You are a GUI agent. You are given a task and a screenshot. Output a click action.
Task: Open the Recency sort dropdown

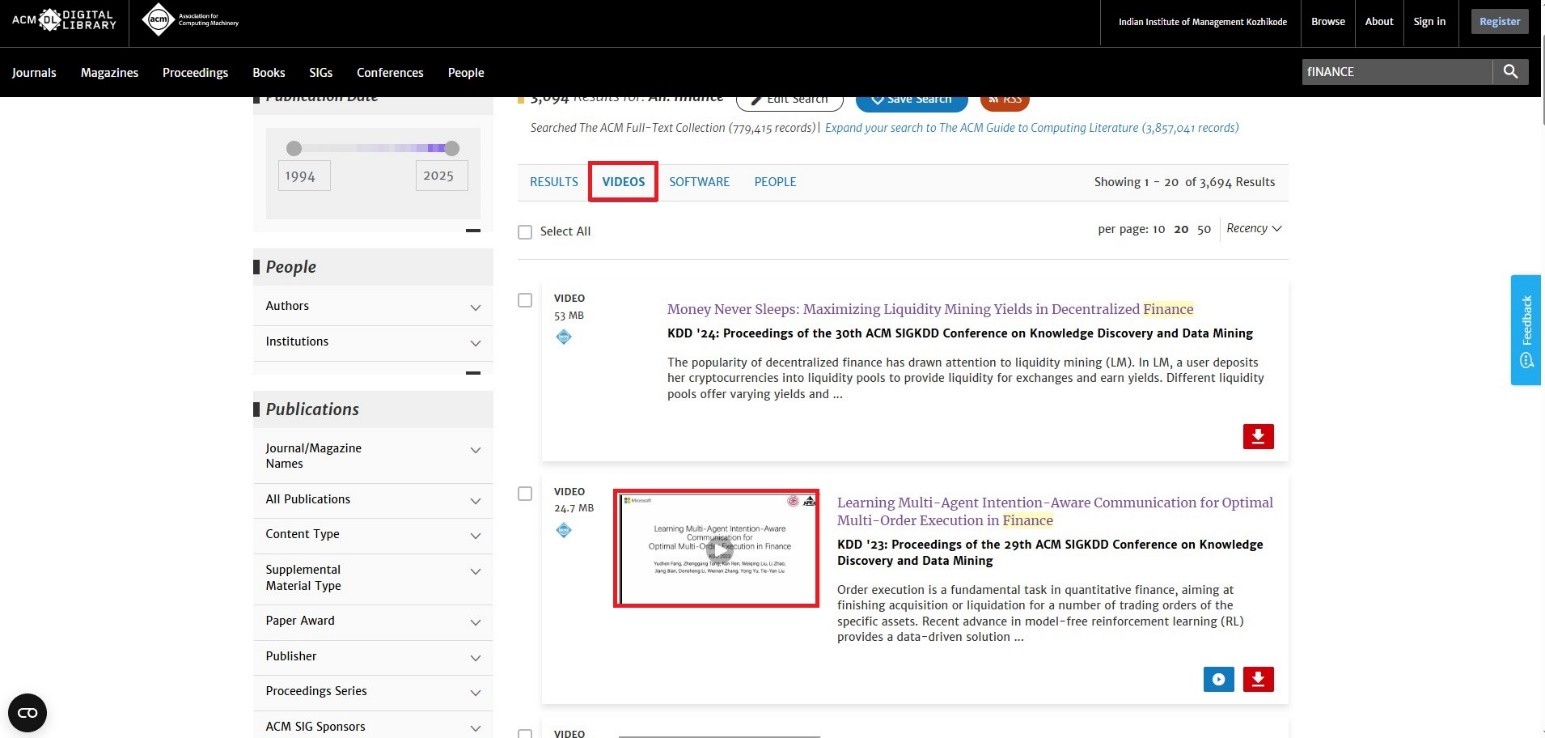point(1253,229)
